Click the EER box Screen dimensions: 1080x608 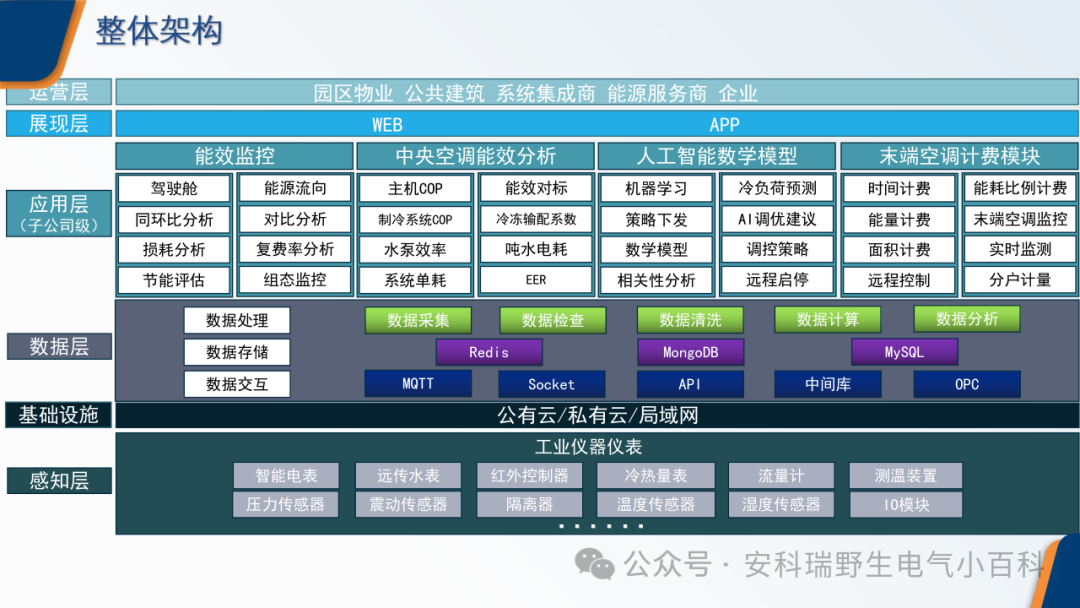point(536,280)
